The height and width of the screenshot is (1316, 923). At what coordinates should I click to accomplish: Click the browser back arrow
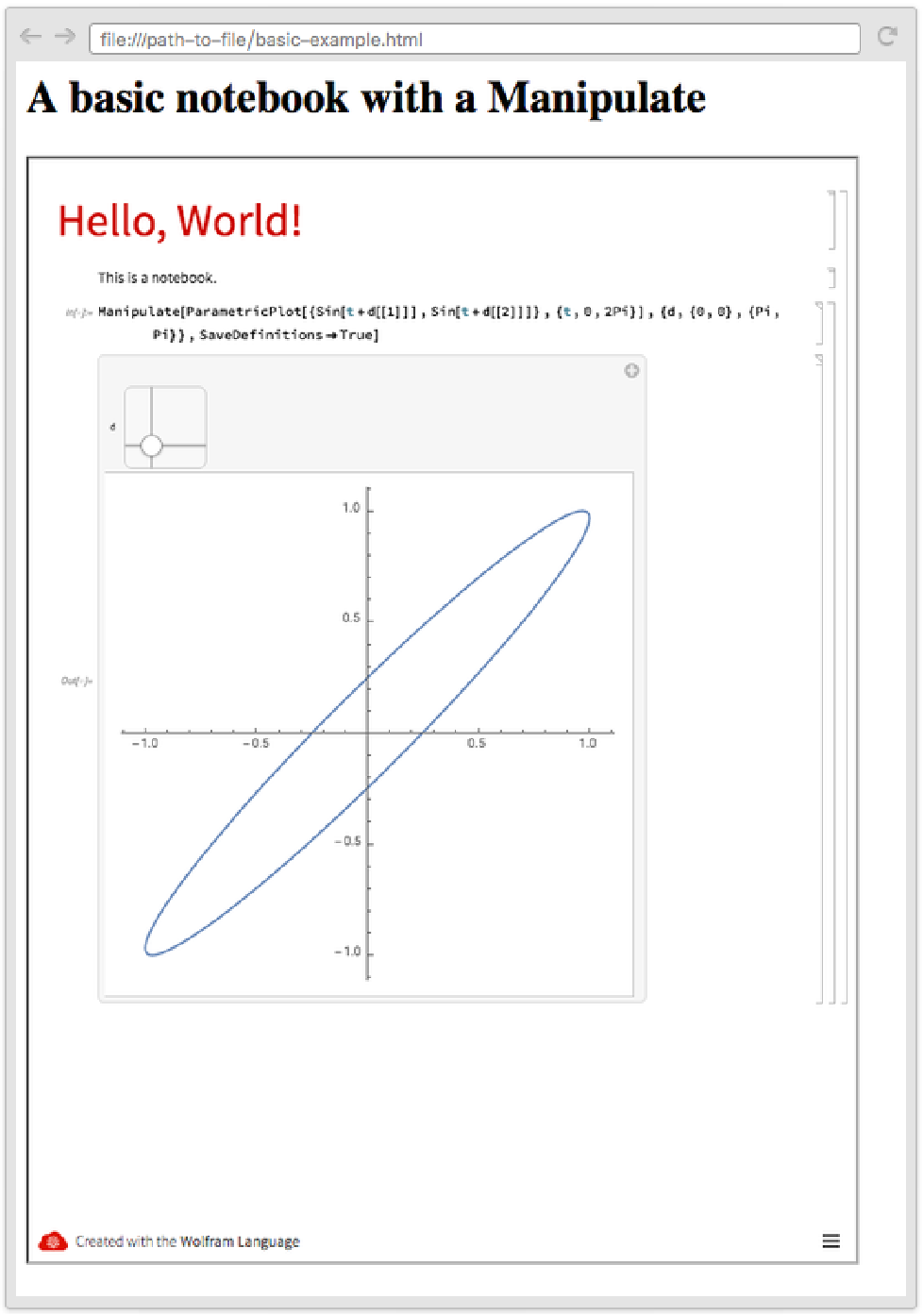click(x=30, y=37)
